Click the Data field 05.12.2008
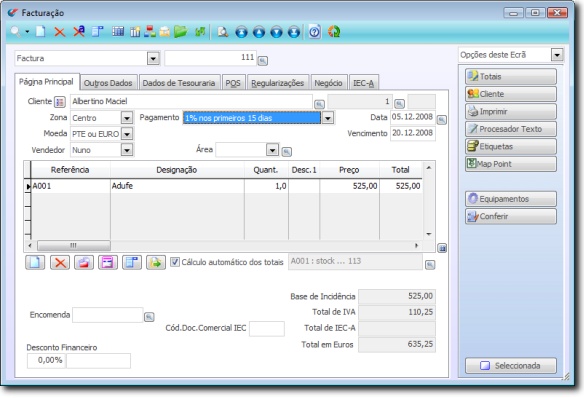Screen dimensions: 584x398 [413, 117]
